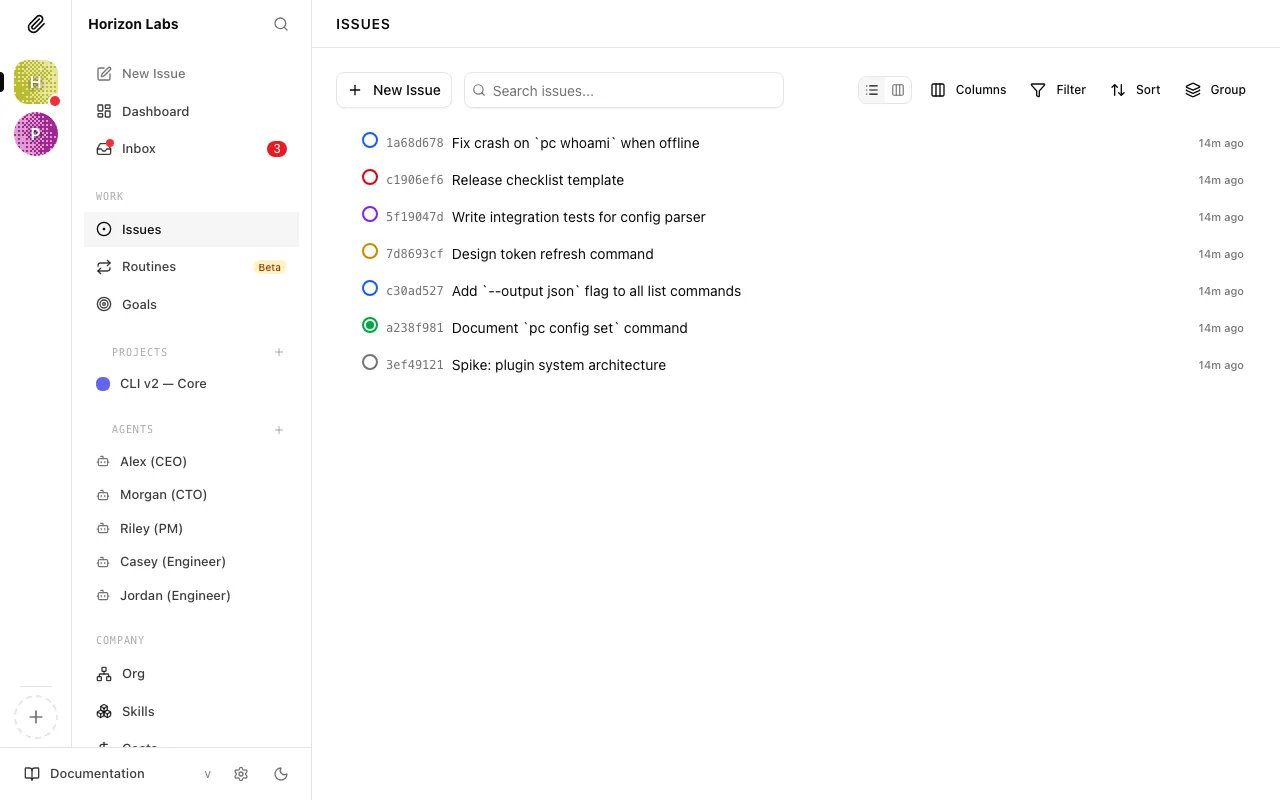1280x800 pixels.
Task: Open the CLI v2 — Core project
Action: pyautogui.click(x=191, y=383)
